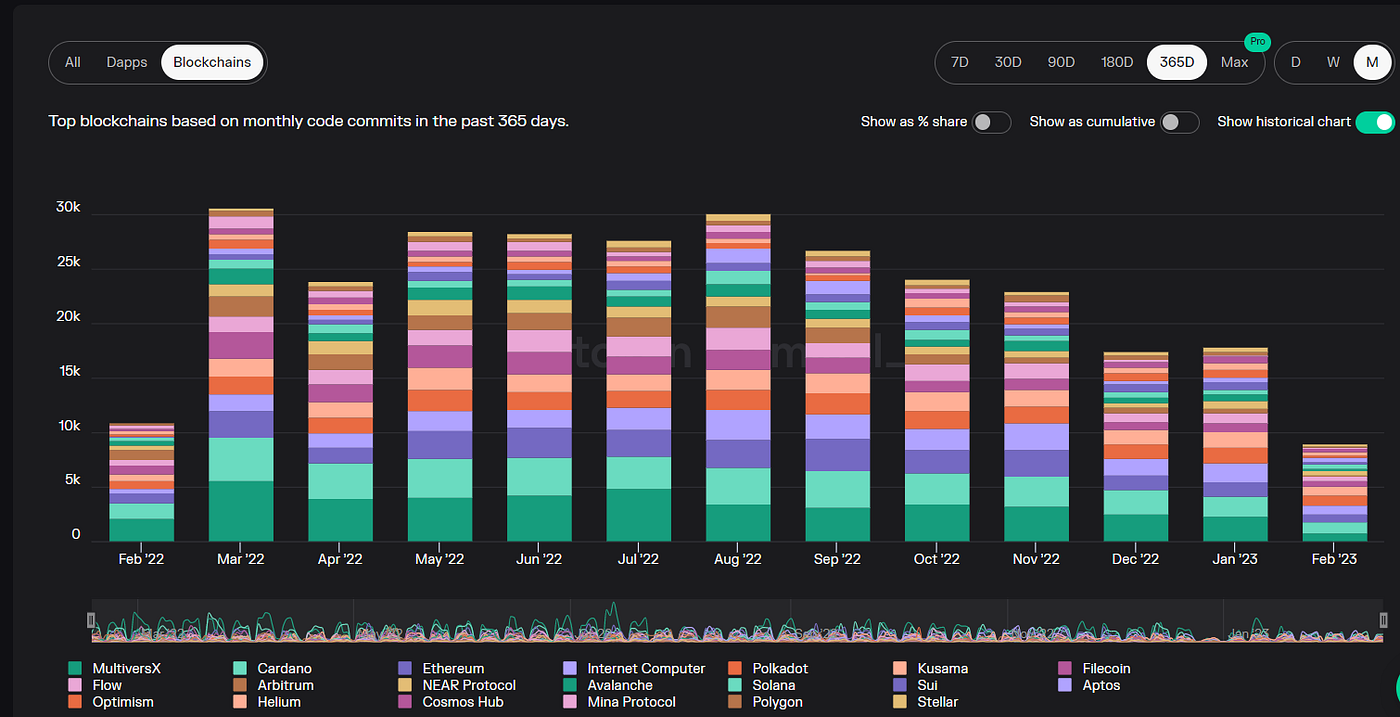
Task: Click the right range slider handle
Action: pyautogui.click(x=1384, y=620)
